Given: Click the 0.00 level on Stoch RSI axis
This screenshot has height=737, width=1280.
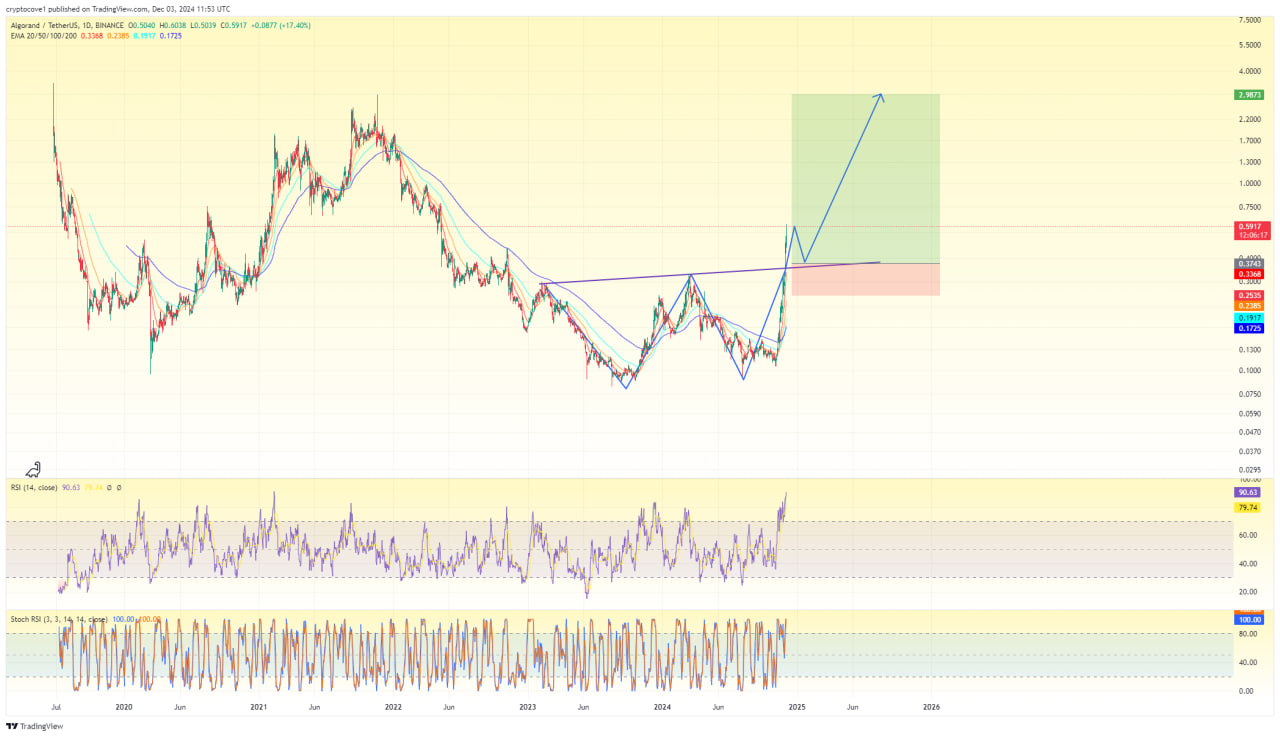Looking at the screenshot, I should [1246, 691].
